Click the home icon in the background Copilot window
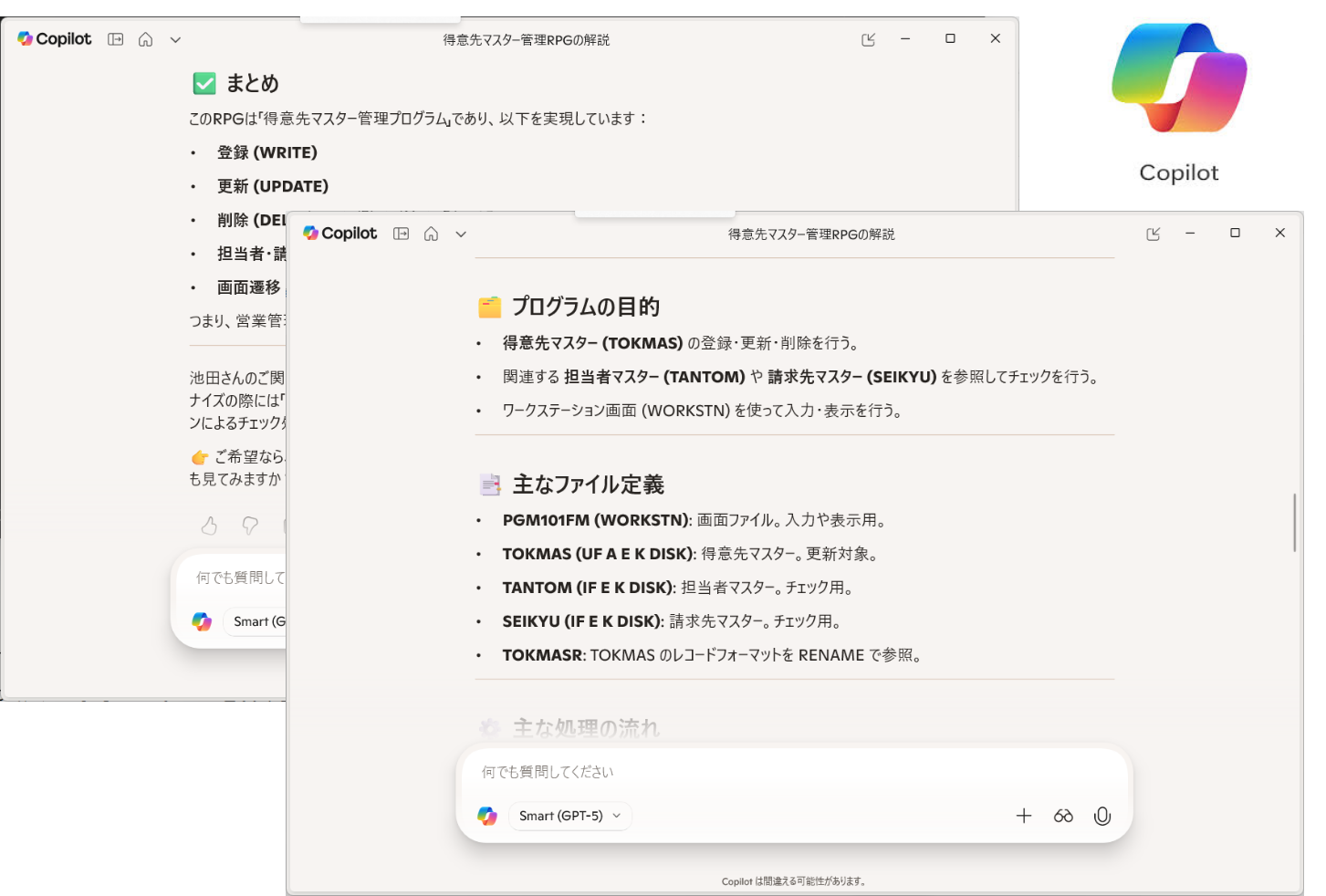 point(146,38)
